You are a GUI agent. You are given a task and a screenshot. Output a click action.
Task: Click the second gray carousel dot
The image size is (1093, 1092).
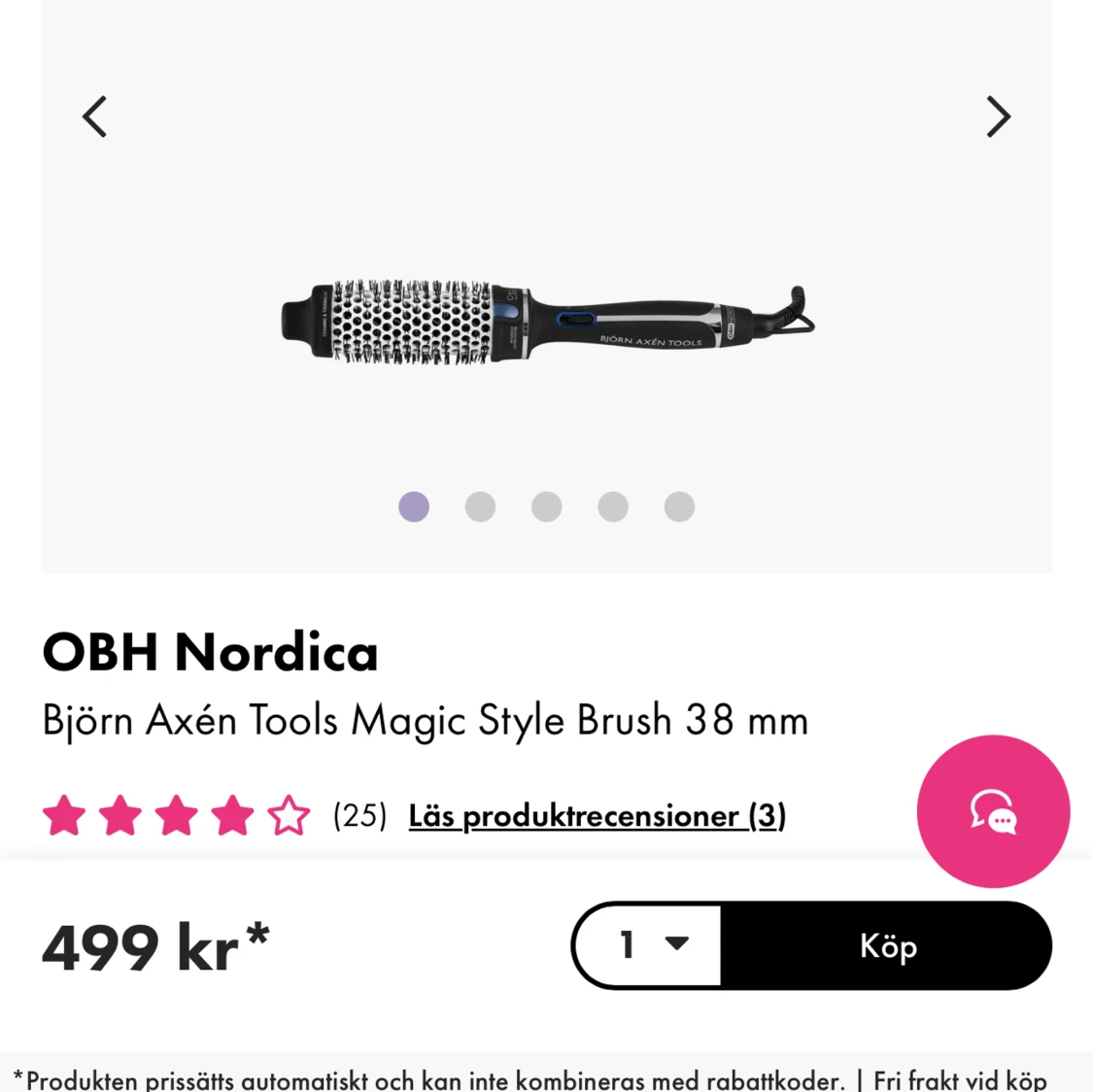point(480,506)
